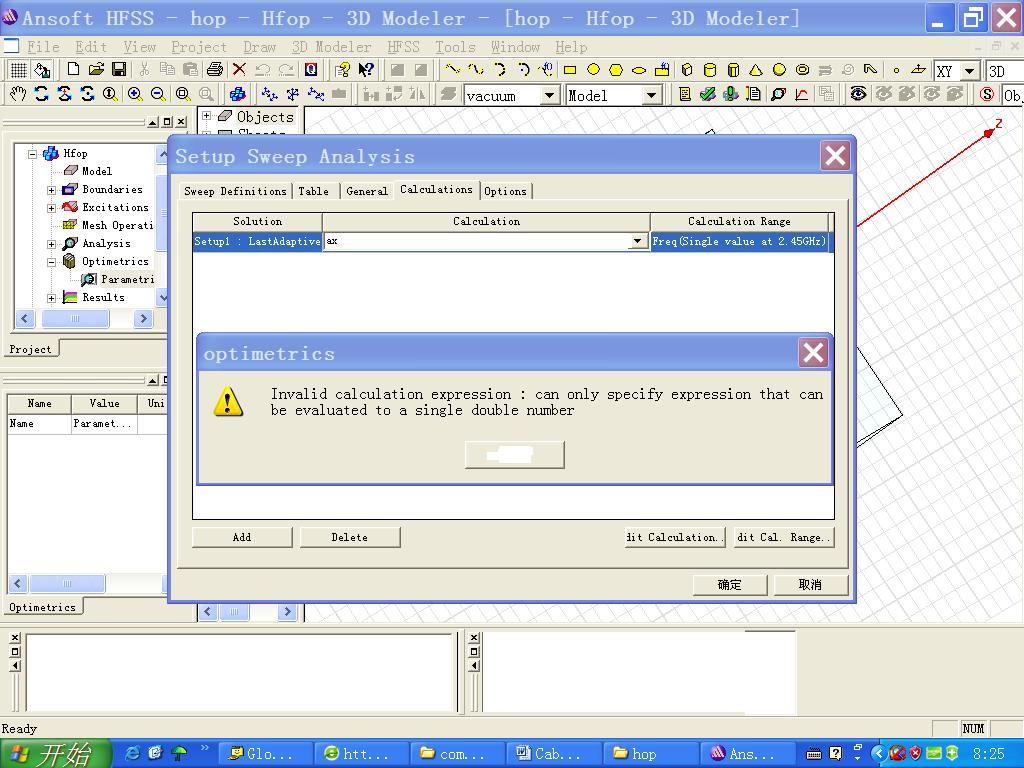Image resolution: width=1024 pixels, height=768 pixels.
Task: Collapse the Hfop root tree node
Action: pos(33,154)
